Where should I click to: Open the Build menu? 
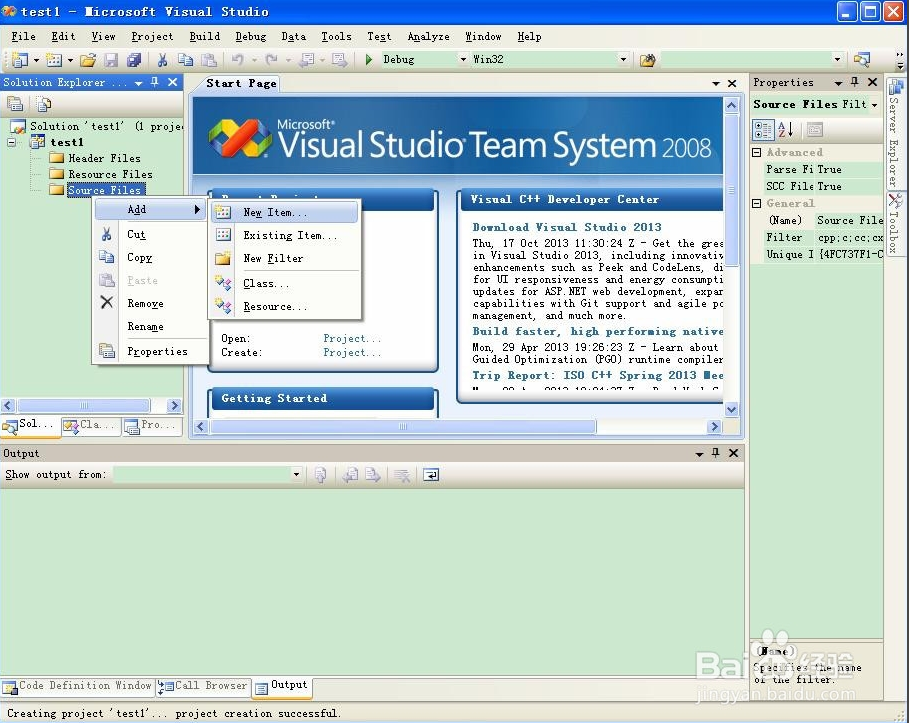coord(204,37)
